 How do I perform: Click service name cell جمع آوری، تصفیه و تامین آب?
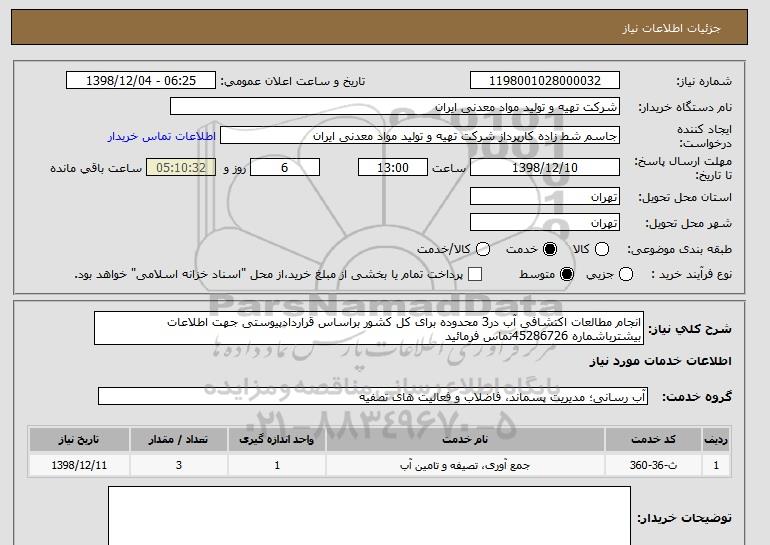[x=465, y=465]
